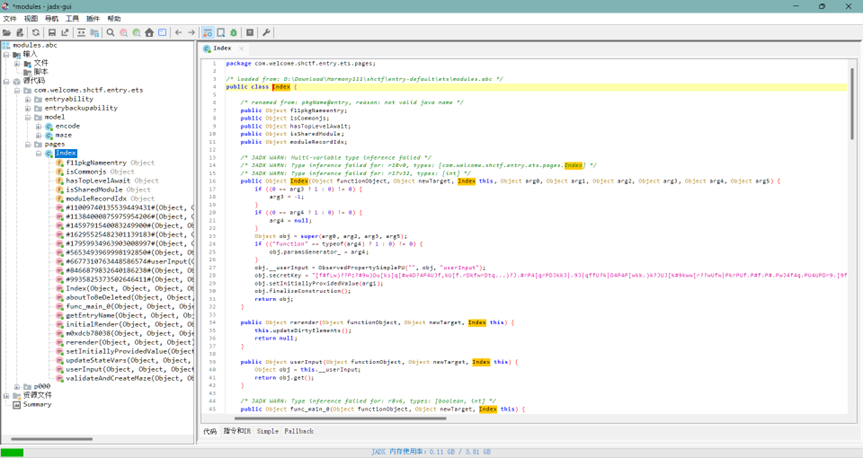863x458 pixels.
Task: Expand the entrybackupability package
Action: [x=28, y=108]
